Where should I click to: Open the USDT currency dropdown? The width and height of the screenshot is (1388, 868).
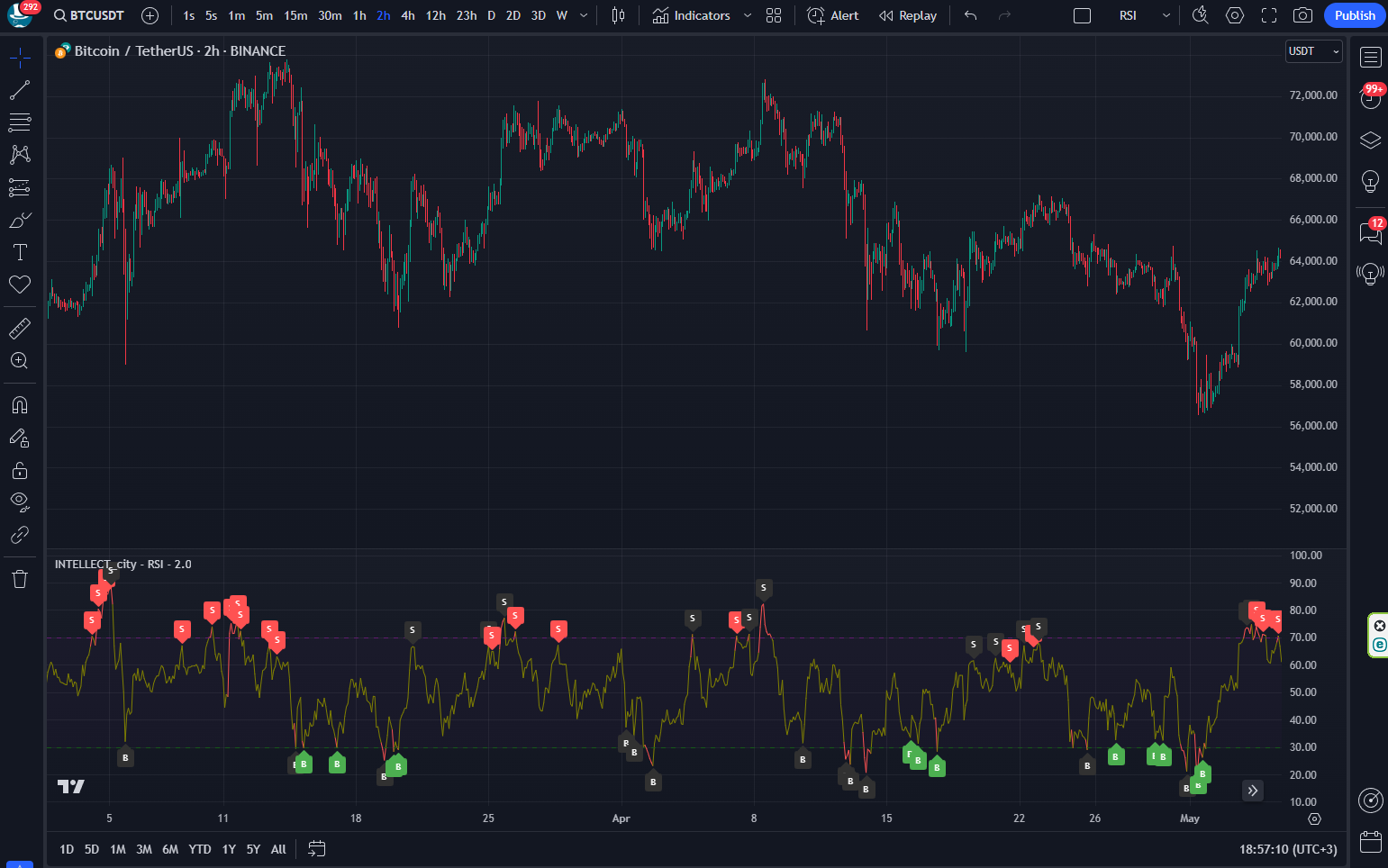[1313, 51]
